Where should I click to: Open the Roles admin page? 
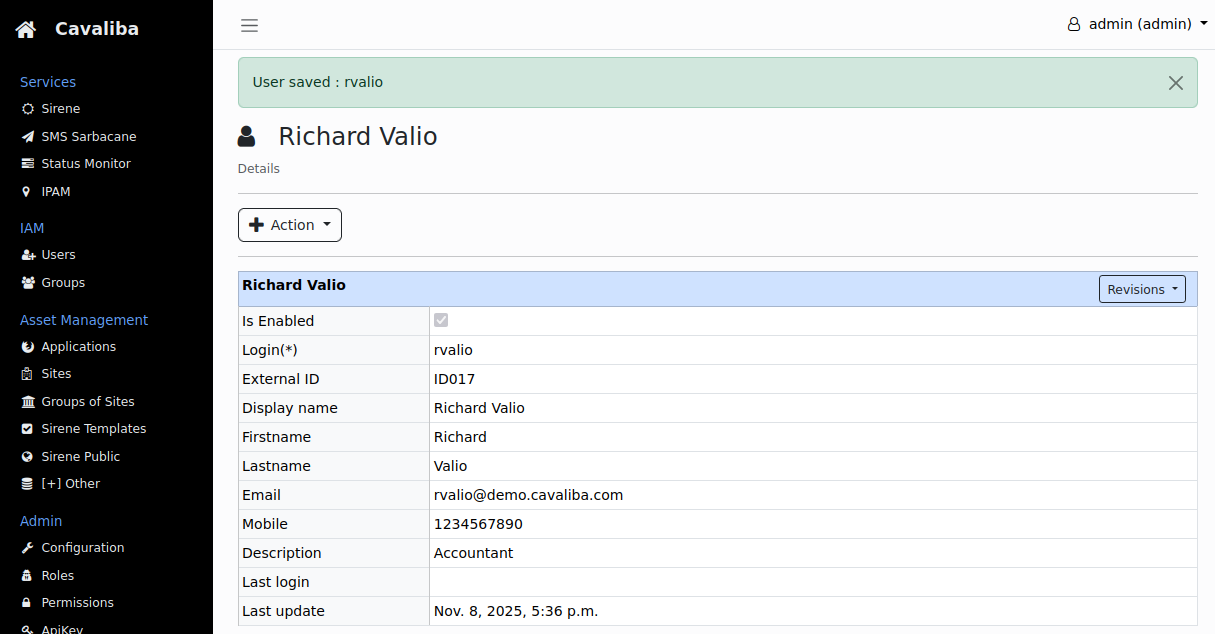point(57,576)
